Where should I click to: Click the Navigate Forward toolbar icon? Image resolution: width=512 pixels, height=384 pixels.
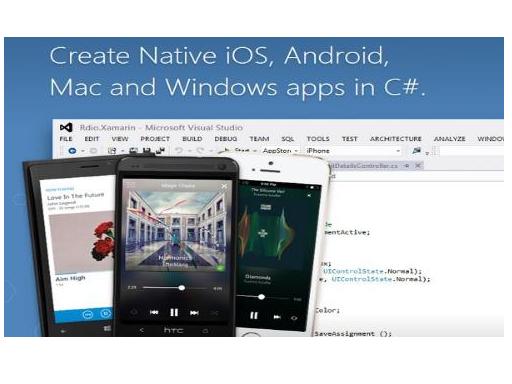tap(94, 151)
